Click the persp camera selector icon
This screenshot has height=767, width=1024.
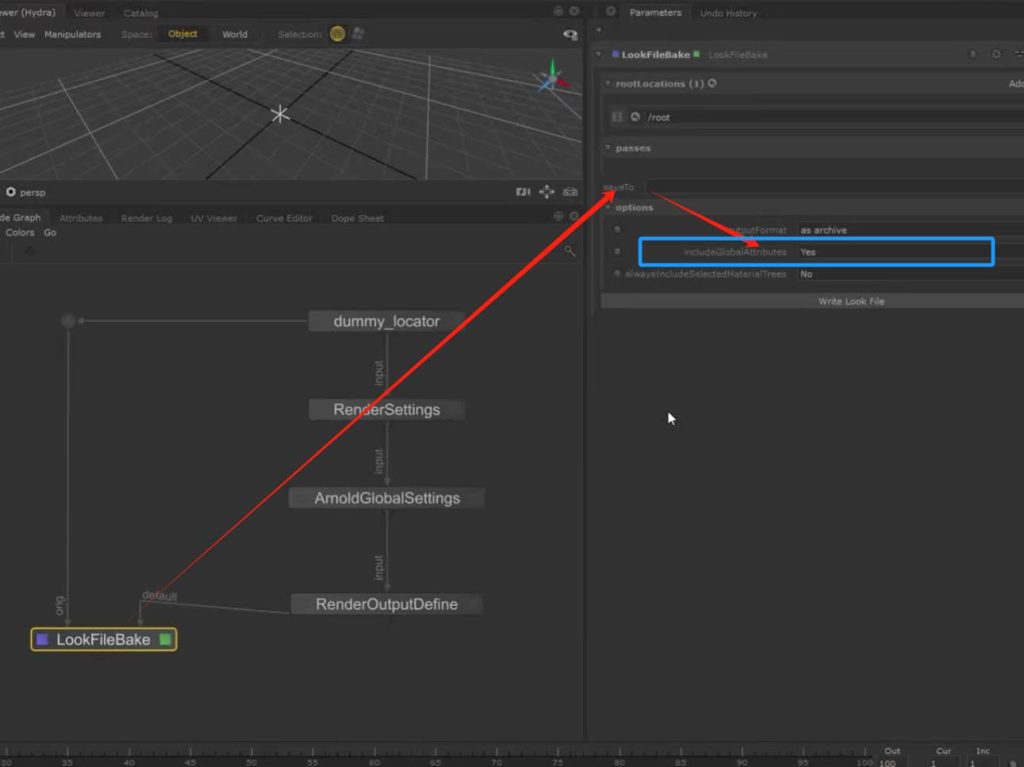tap(11, 192)
